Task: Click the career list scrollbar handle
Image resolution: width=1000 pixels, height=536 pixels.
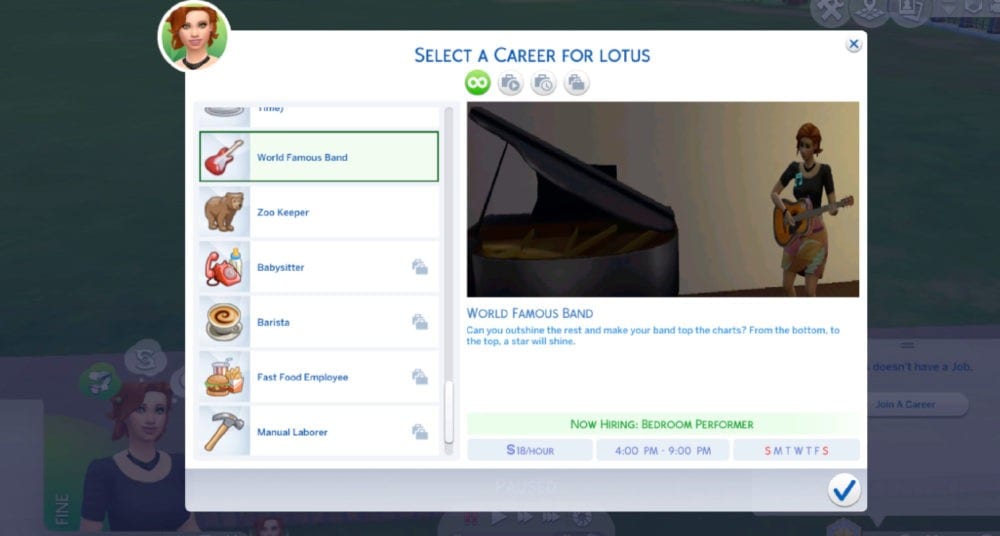Action: (449, 412)
